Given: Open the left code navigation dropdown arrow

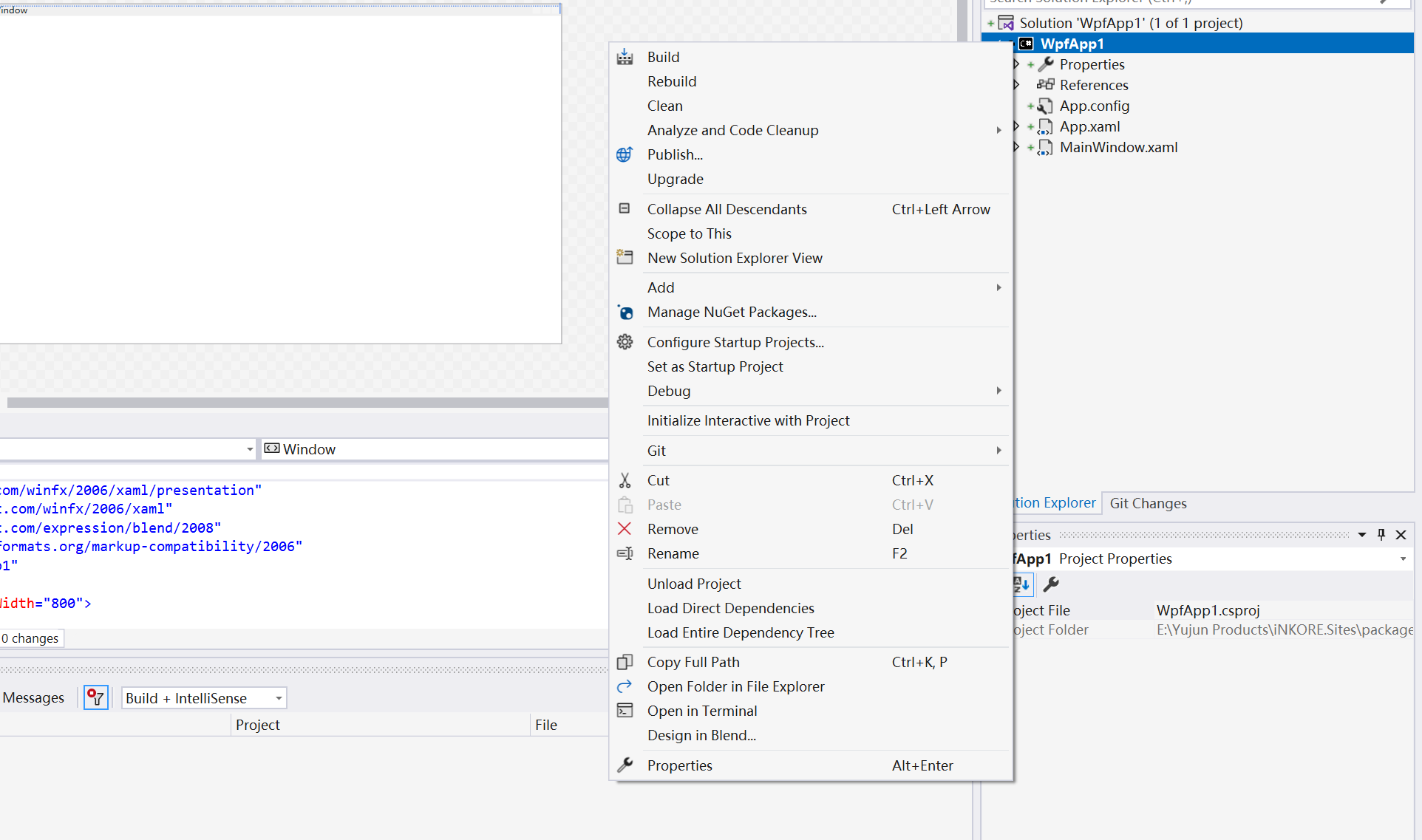Looking at the screenshot, I should click(250, 449).
